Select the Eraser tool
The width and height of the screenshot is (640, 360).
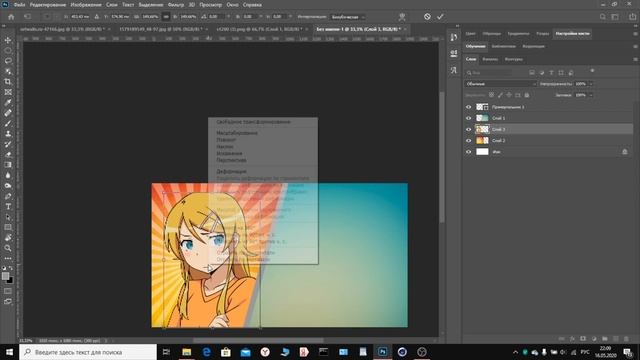(8, 155)
